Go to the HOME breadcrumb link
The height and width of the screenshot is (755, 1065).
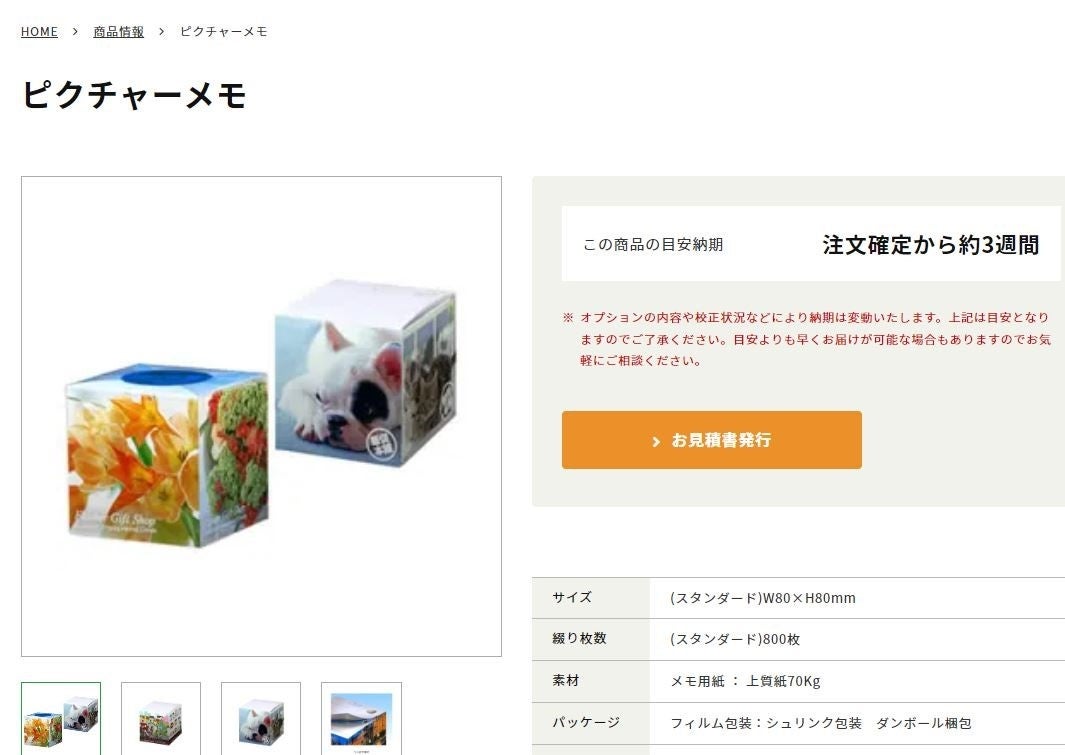click(x=39, y=31)
